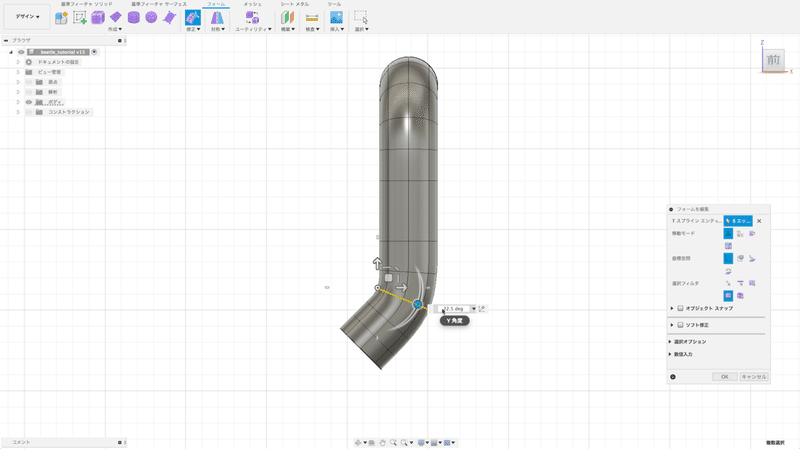The image size is (800, 449).
Task: Toggle visibility of beetle_tutorial v15 root
Action: [x=21, y=52]
